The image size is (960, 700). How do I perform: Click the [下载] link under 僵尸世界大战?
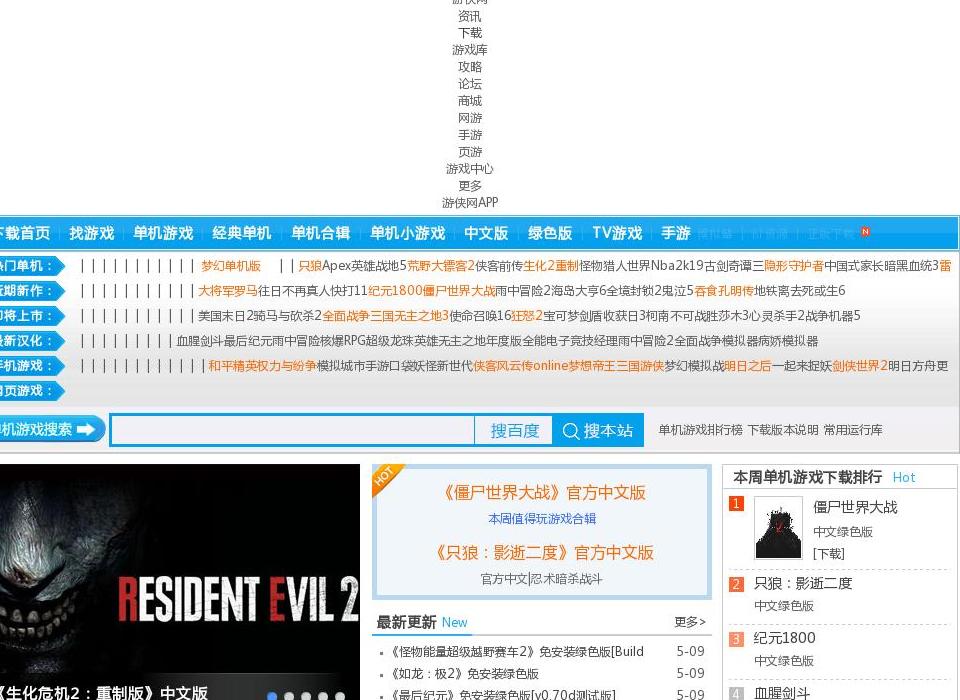pos(829,554)
